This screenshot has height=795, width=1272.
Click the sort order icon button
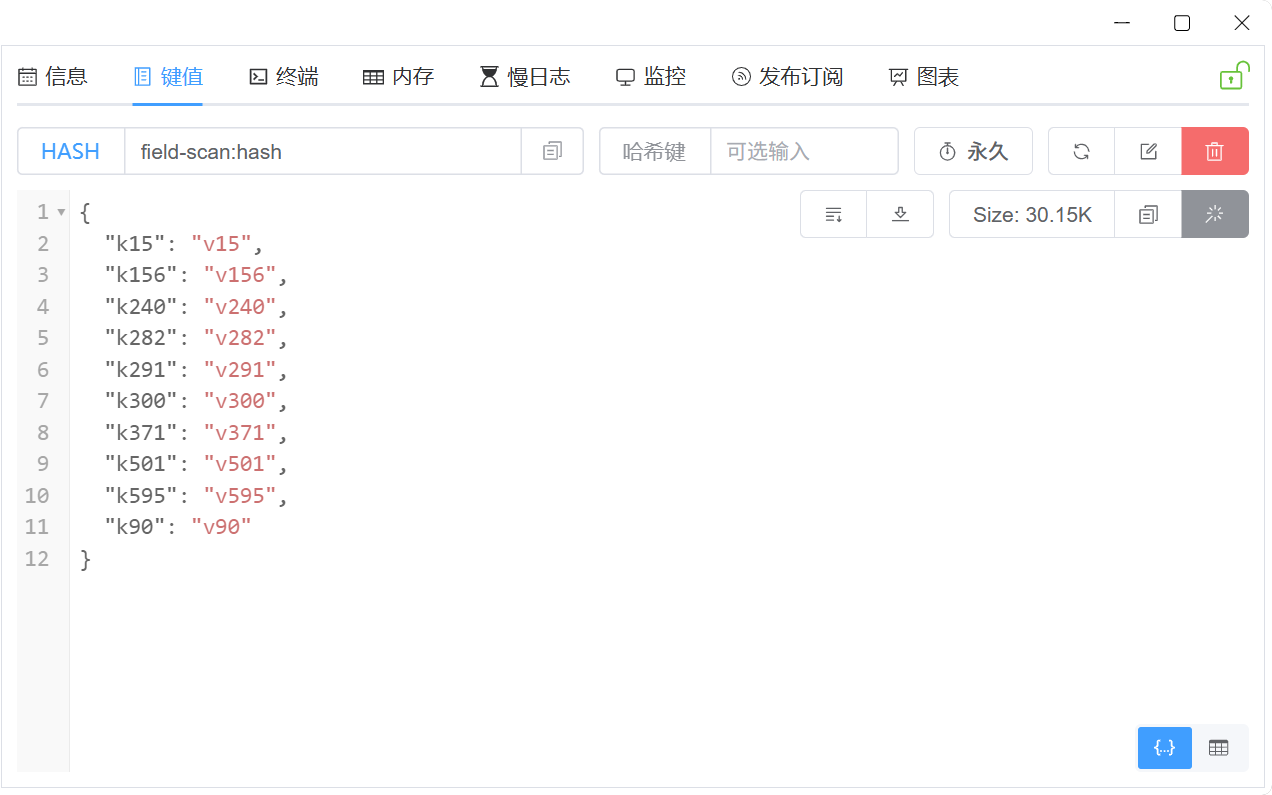coord(833,214)
